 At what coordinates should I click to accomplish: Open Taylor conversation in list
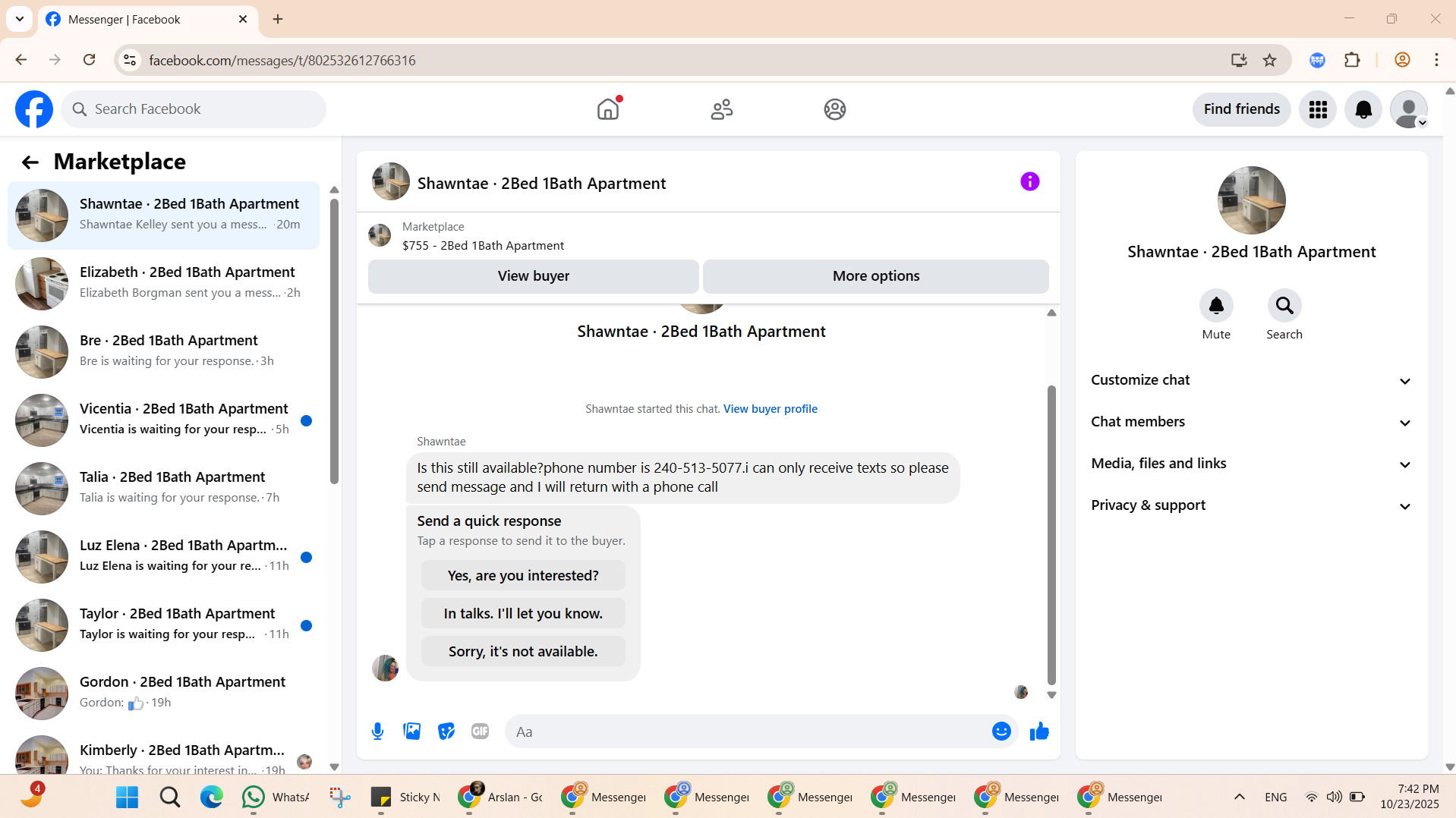click(x=164, y=625)
